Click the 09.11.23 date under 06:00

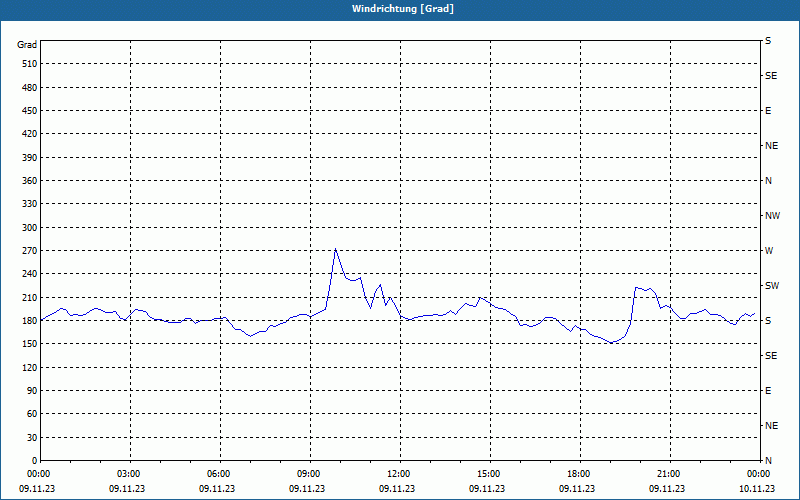pyautogui.click(x=217, y=489)
